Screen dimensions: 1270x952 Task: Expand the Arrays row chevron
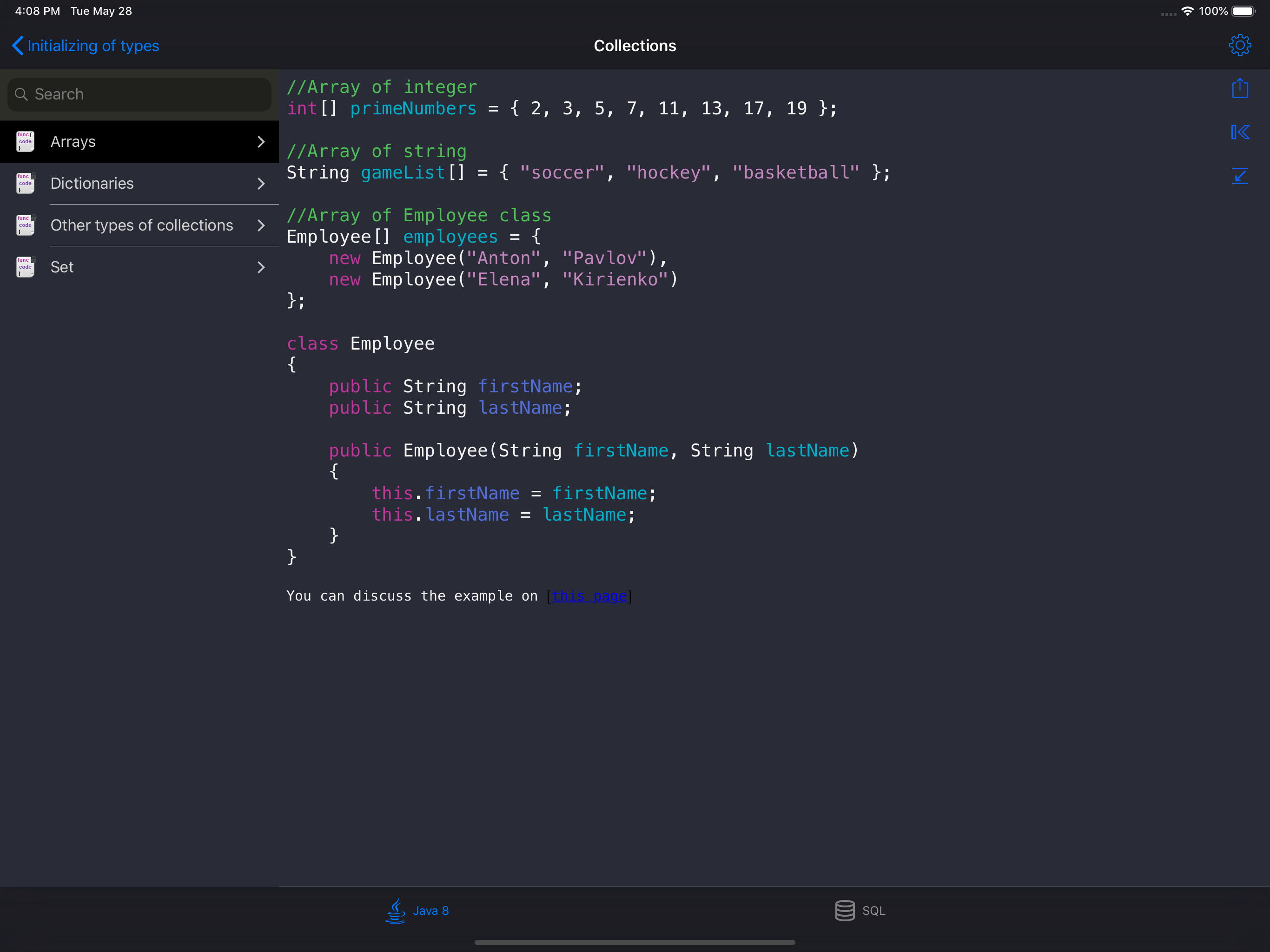(261, 141)
